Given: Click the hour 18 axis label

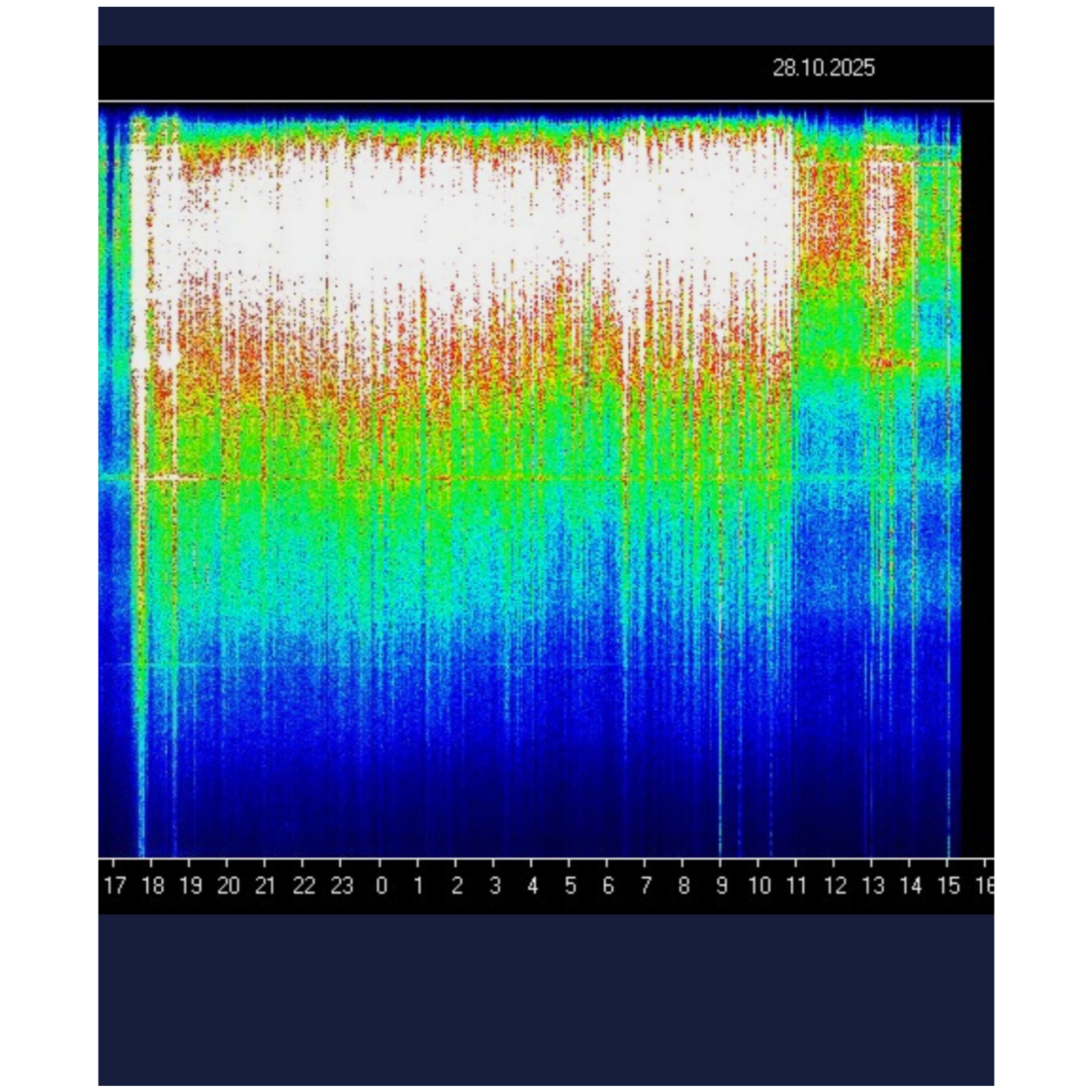Looking at the screenshot, I should click(x=153, y=886).
